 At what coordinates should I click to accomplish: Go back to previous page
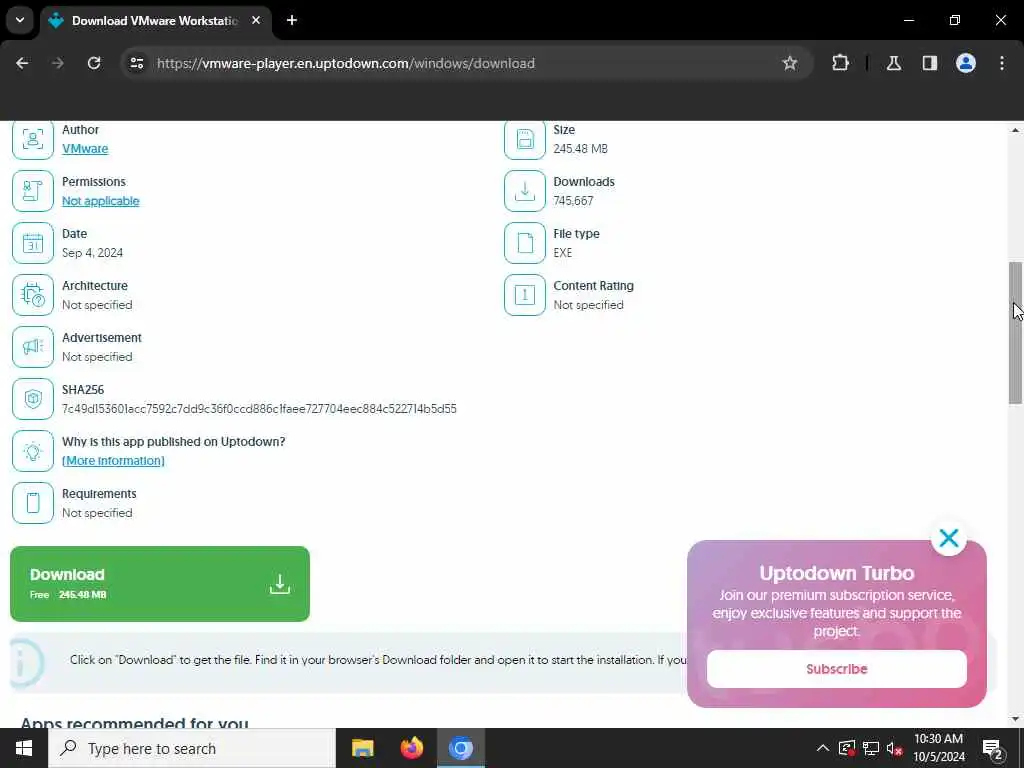click(22, 63)
